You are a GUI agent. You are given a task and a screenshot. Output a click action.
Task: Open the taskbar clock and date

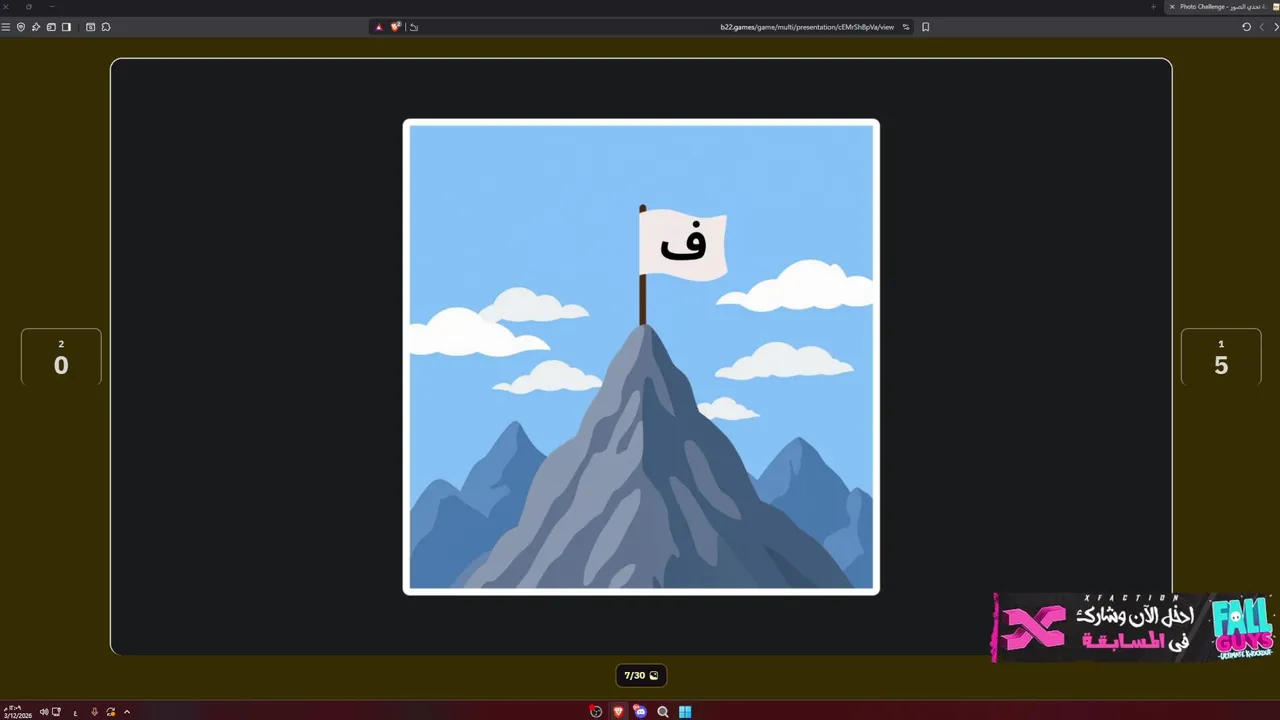point(18,712)
